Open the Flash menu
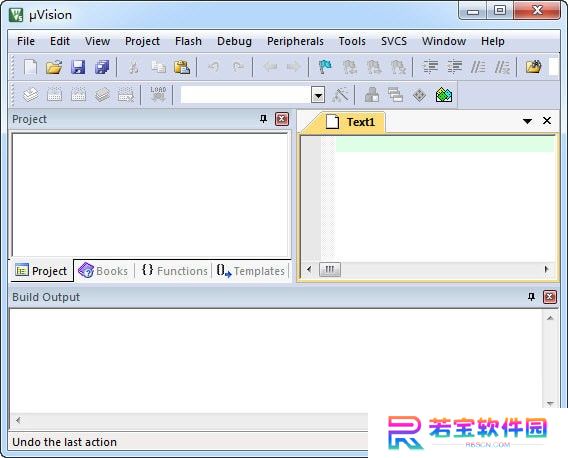This screenshot has width=568, height=458. point(188,41)
